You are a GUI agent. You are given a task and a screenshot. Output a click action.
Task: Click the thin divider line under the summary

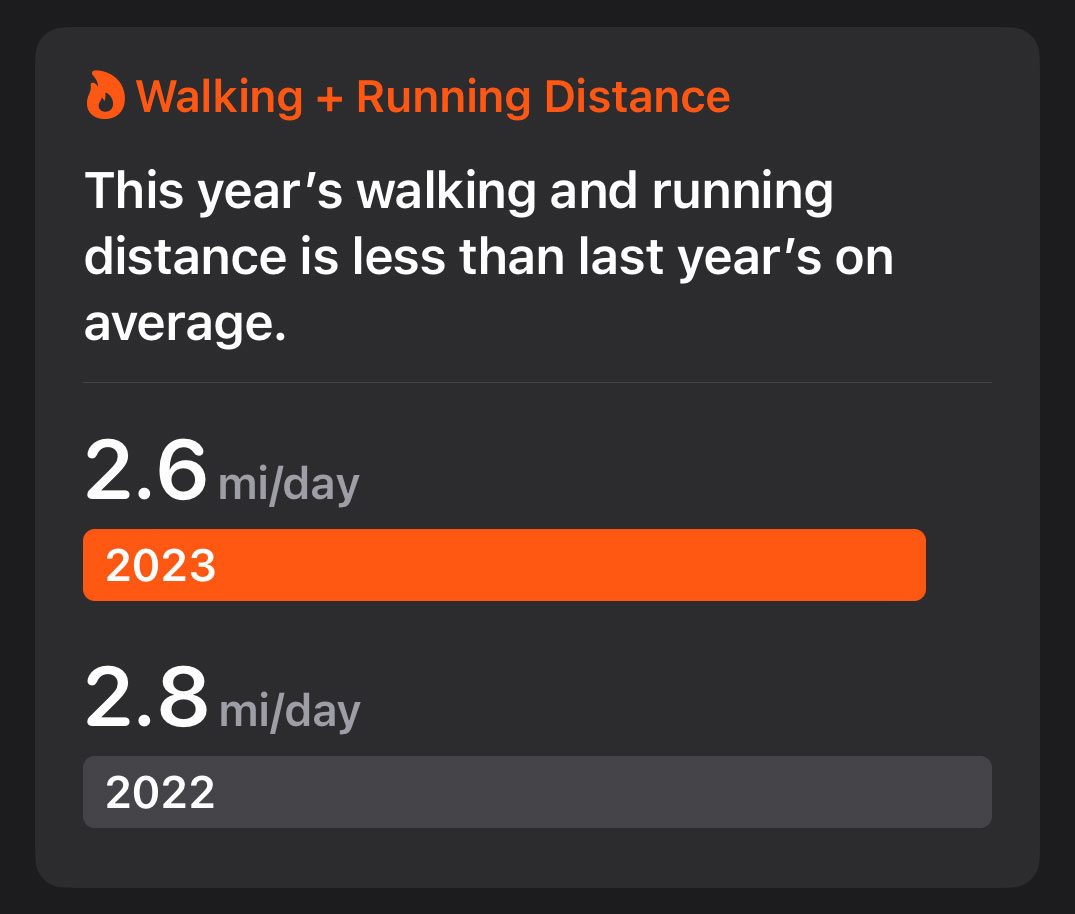click(x=538, y=382)
